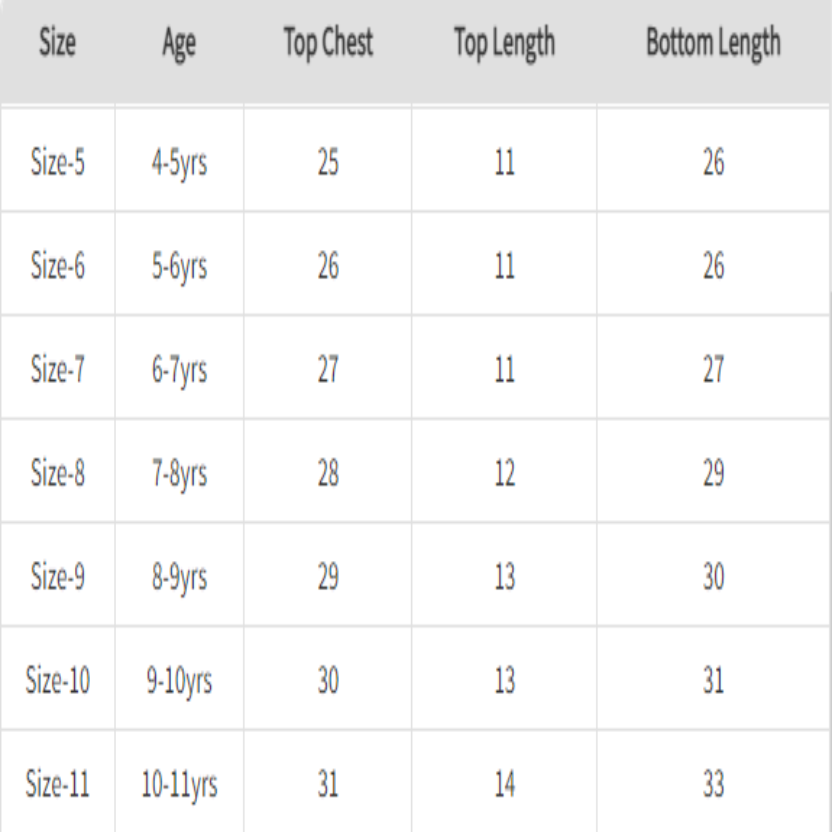The image size is (832, 832).
Task: Select Top Chest value 28
Action: pyautogui.click(x=328, y=474)
